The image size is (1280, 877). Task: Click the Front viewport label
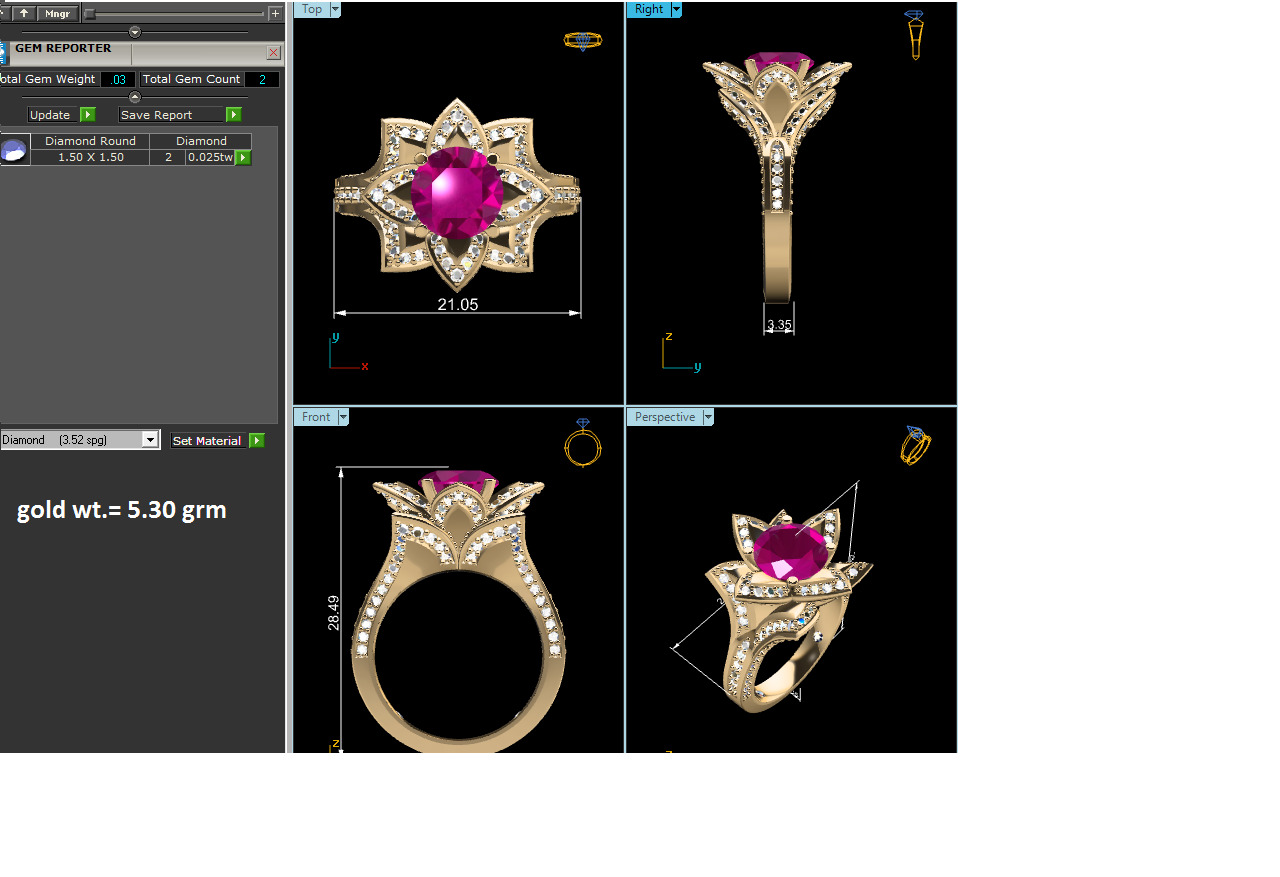click(x=316, y=417)
